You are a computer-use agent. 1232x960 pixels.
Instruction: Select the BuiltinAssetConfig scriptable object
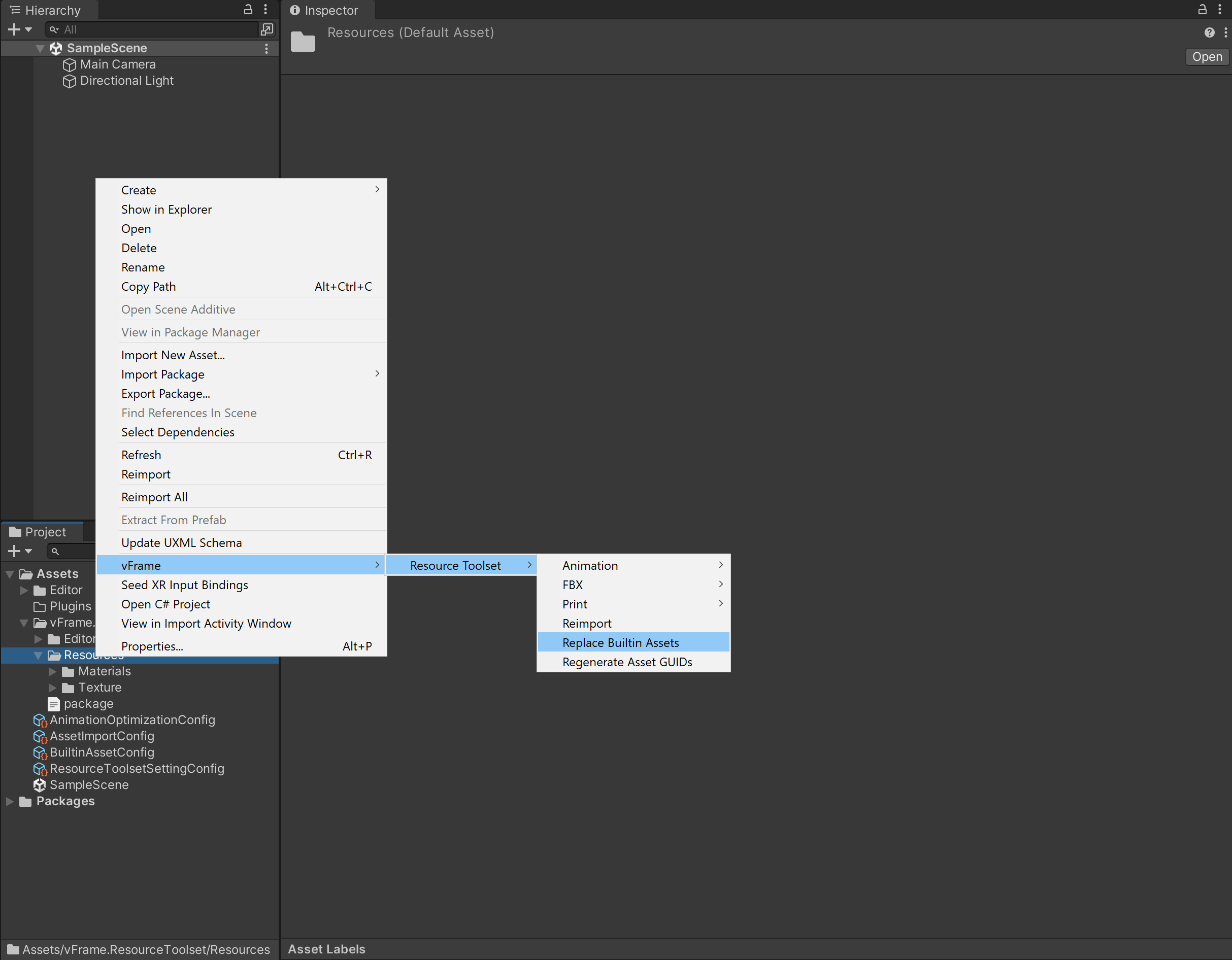(102, 752)
